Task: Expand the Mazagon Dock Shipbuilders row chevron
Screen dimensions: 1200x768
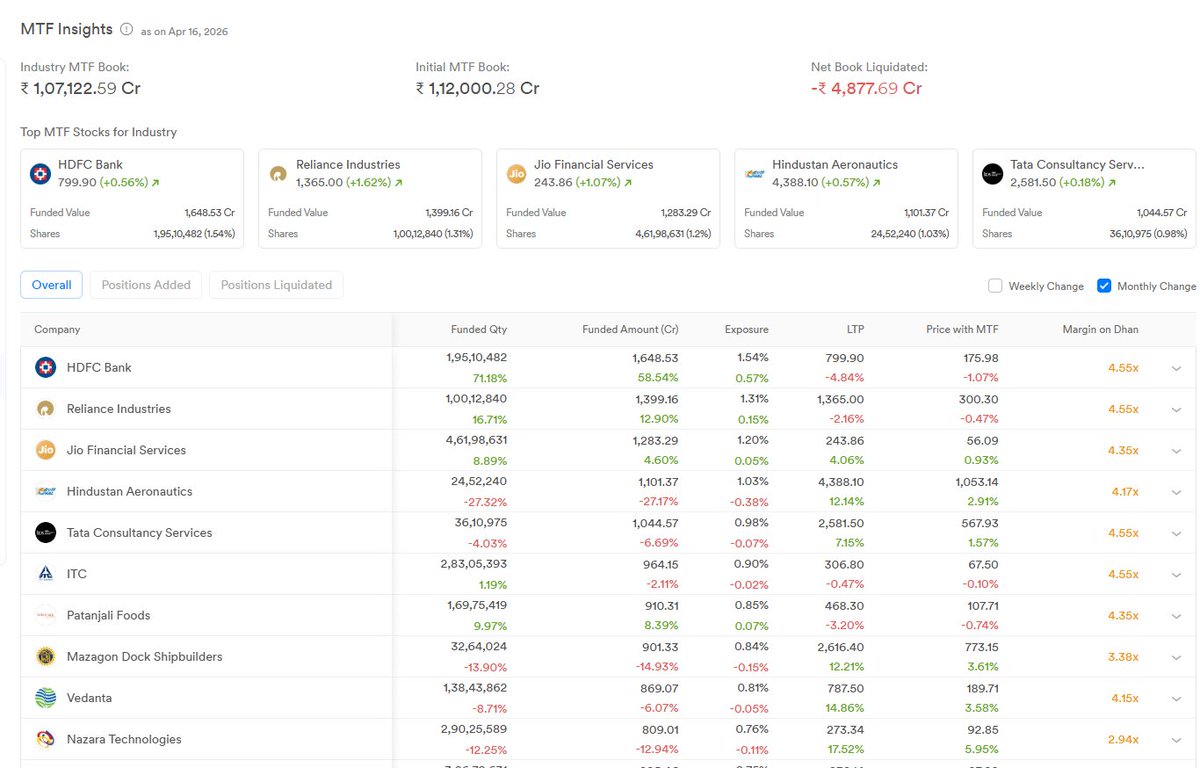Action: click(1176, 657)
